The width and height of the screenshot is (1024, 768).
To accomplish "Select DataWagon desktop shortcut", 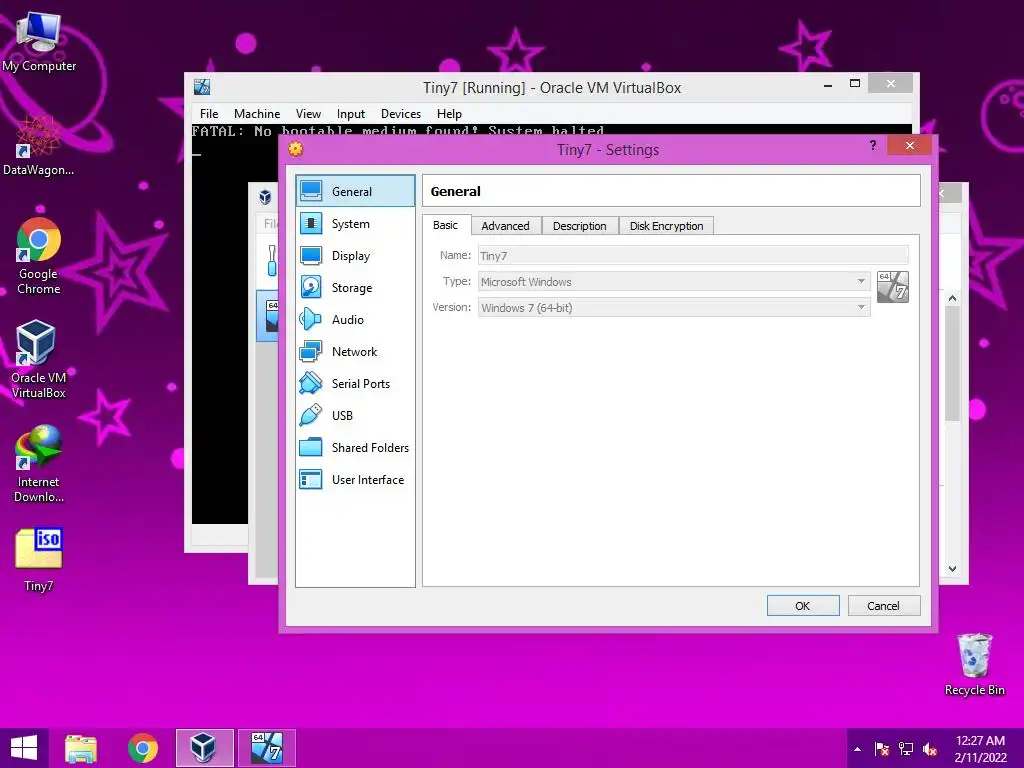I will click(39, 146).
